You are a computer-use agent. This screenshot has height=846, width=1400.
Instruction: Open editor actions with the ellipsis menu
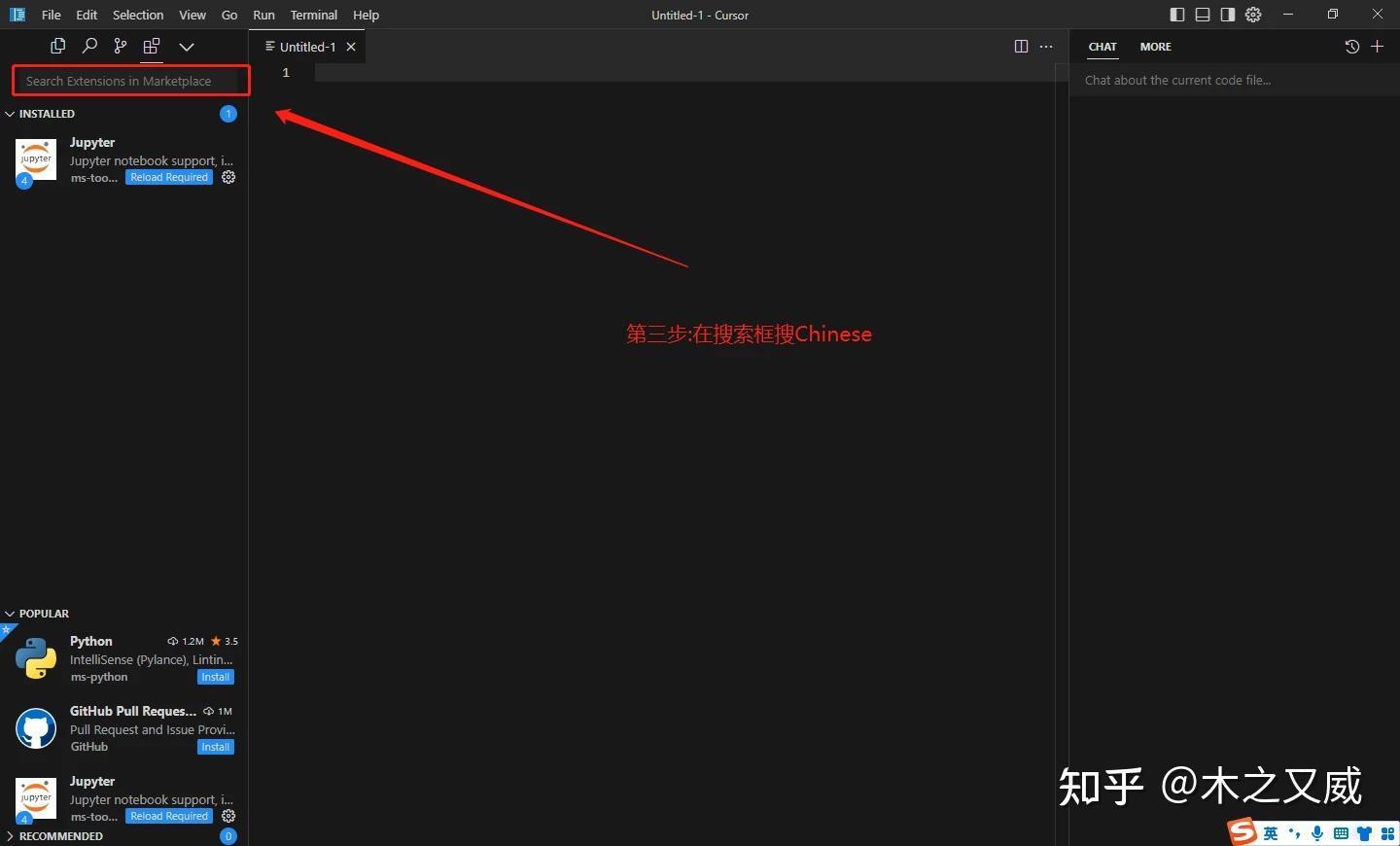[1047, 46]
